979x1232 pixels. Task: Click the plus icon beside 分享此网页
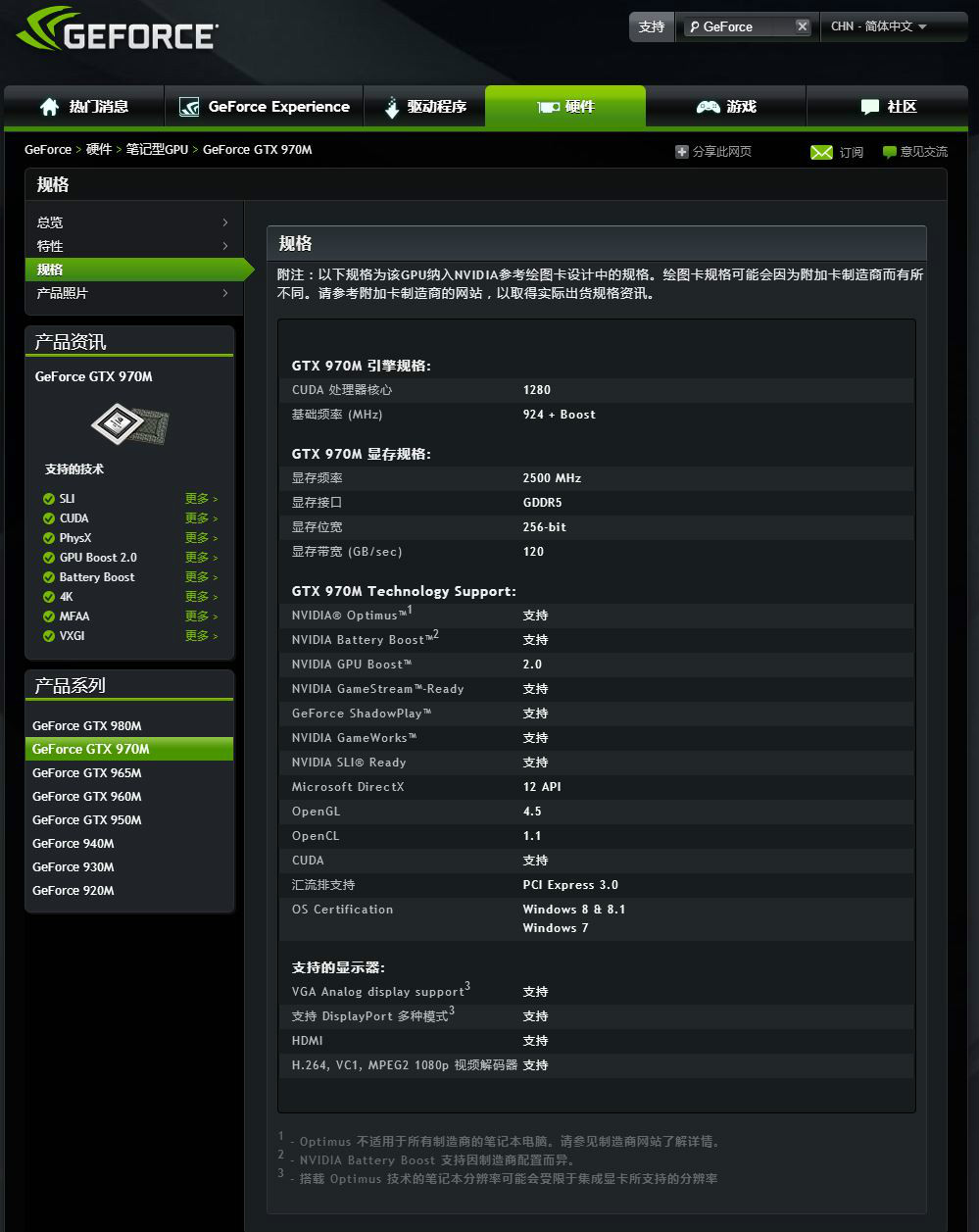tap(682, 152)
